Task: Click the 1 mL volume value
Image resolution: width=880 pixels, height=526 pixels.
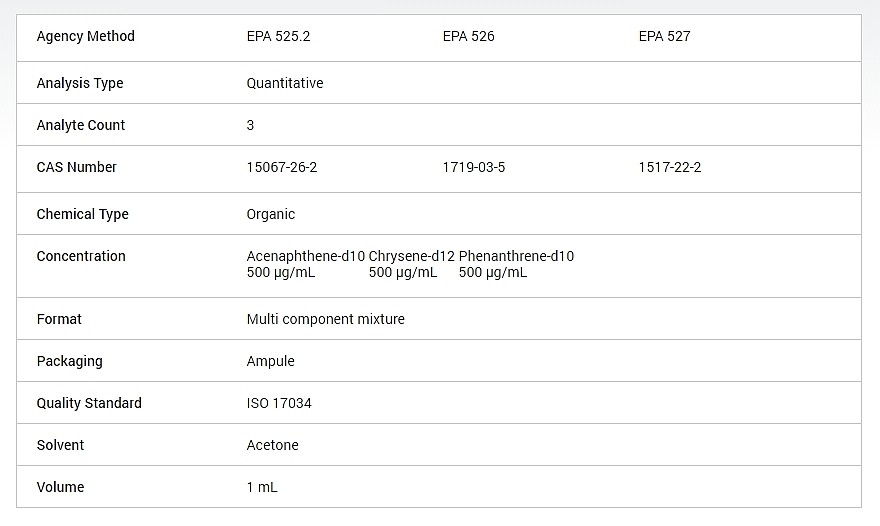Action: tap(262, 488)
